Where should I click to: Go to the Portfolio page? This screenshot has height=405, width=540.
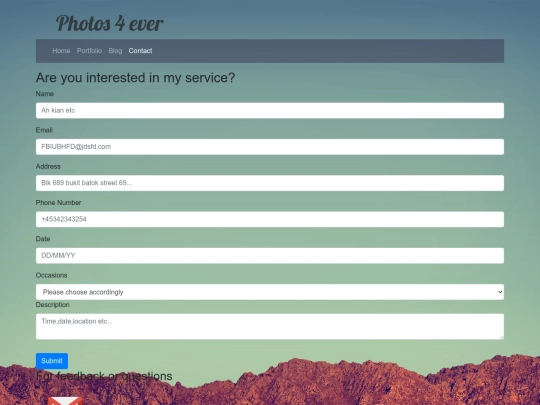[x=89, y=51]
